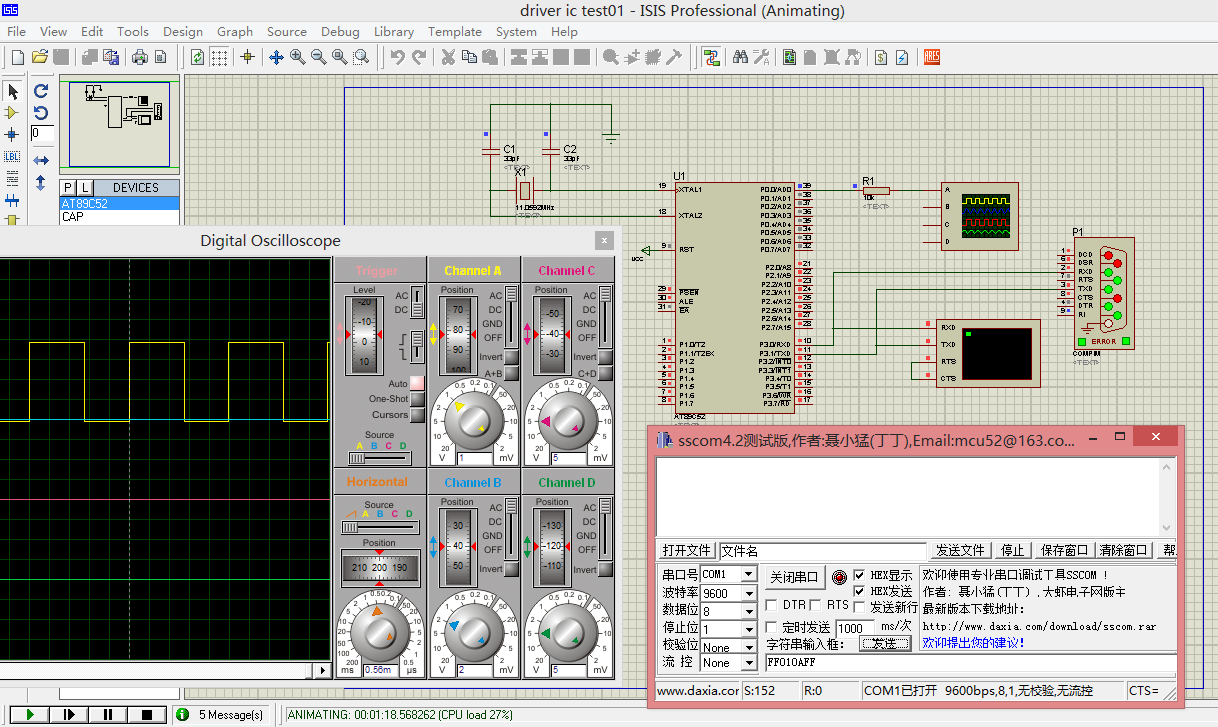
Task: Toggle oscilloscope trigger Auto button
Action: pos(418,383)
